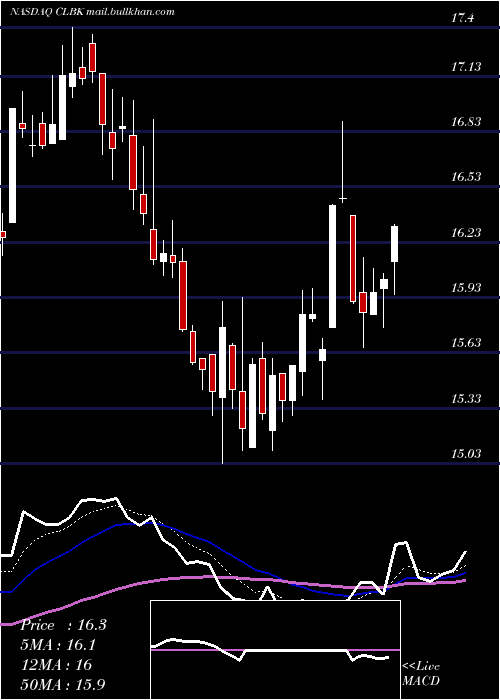
Task: Click the tall white candle near 16.4 high
Action: (x=332, y=267)
